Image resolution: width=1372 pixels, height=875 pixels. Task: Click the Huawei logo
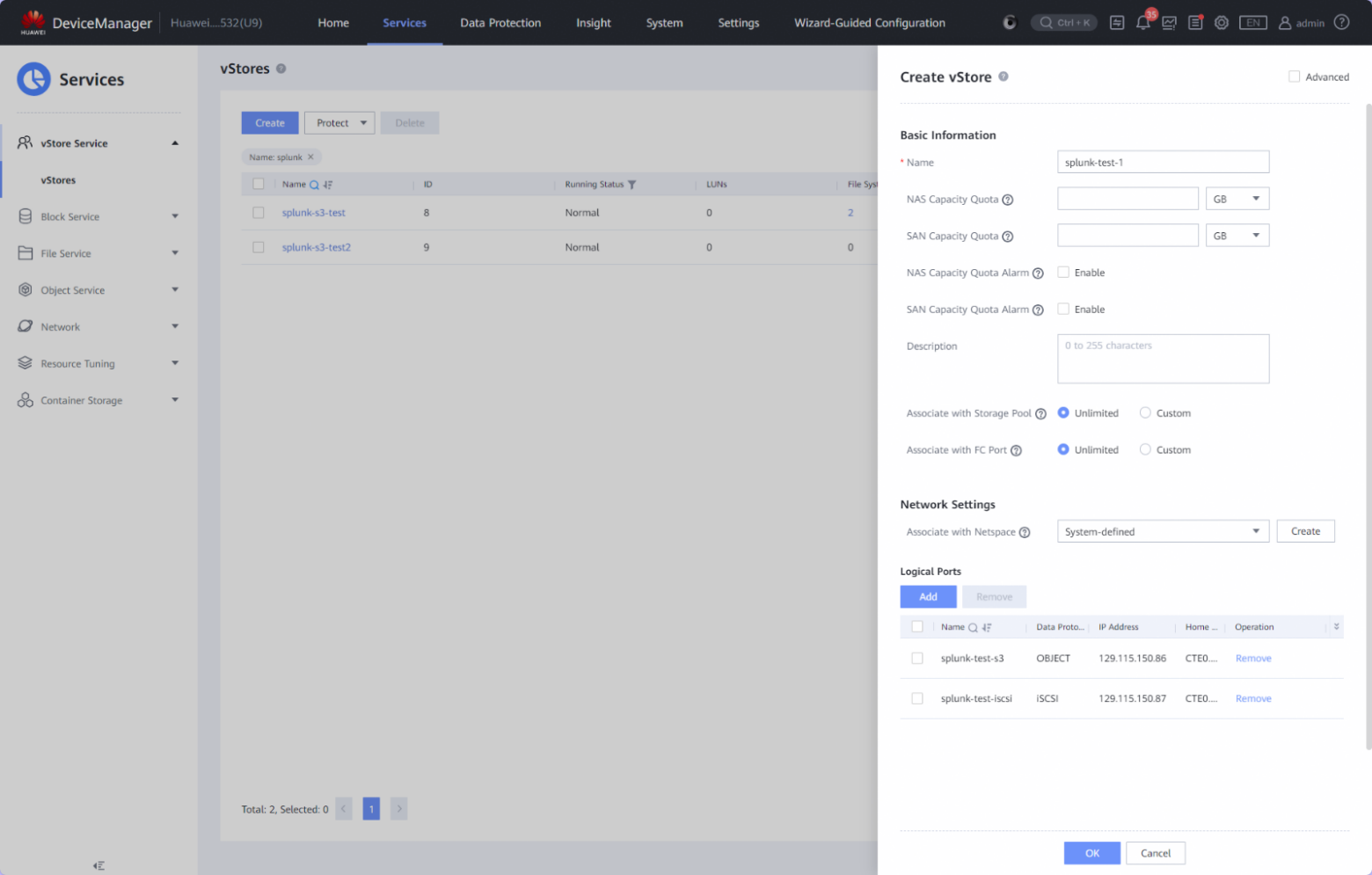(33, 22)
